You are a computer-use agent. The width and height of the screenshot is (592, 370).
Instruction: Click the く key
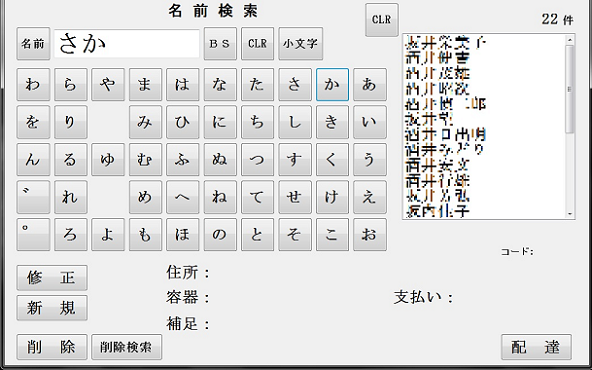(x=332, y=159)
